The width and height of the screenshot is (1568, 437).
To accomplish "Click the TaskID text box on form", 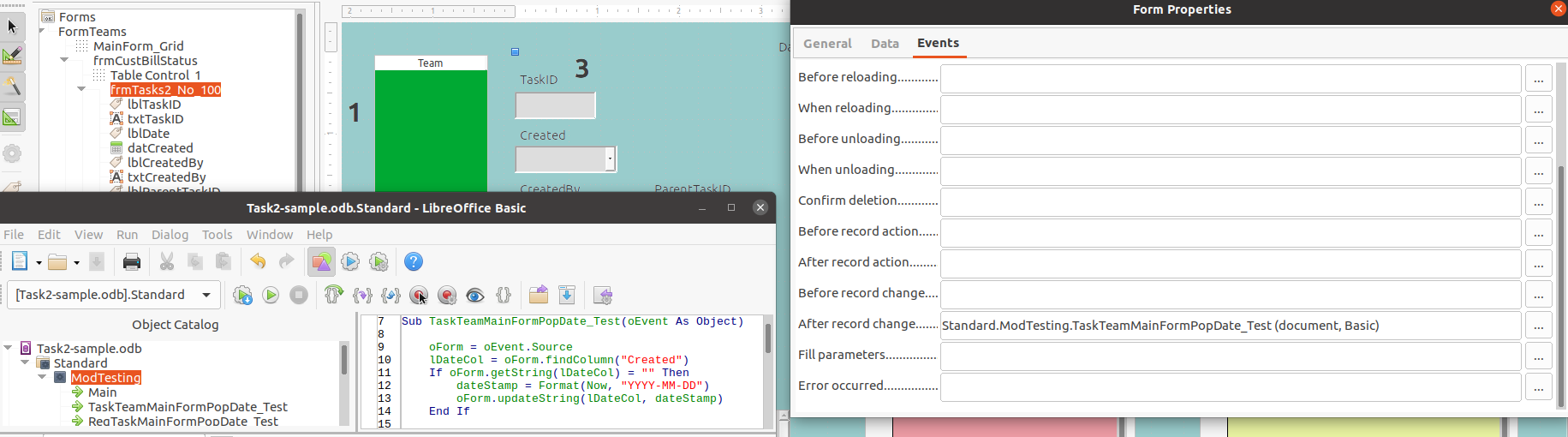I will pyautogui.click(x=555, y=105).
